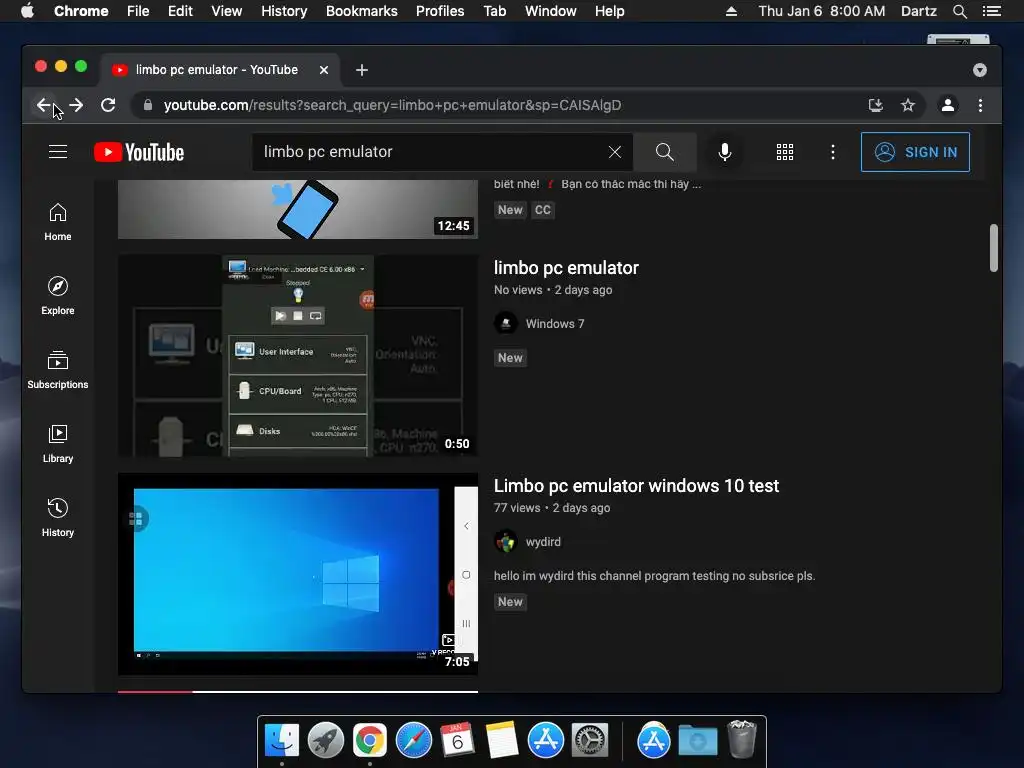Open Library in YouTube sidebar
Screen dimensions: 1024x768
click(57, 444)
